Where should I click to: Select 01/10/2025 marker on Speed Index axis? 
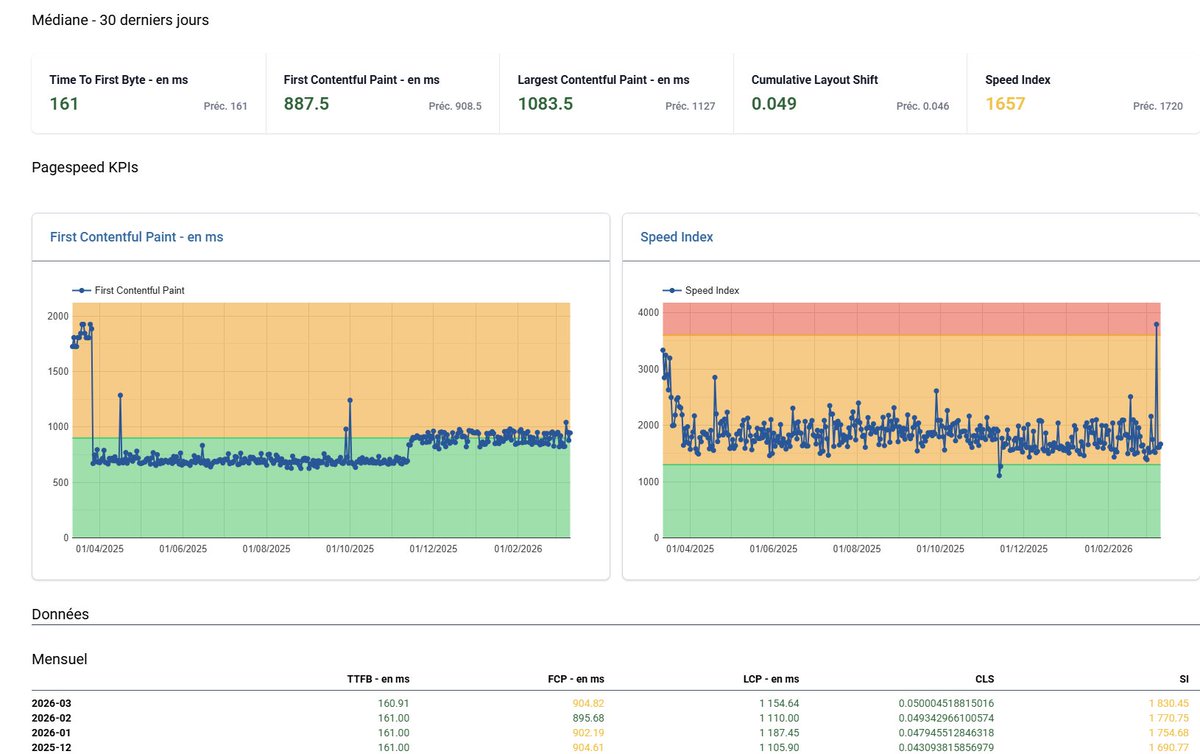click(x=940, y=549)
